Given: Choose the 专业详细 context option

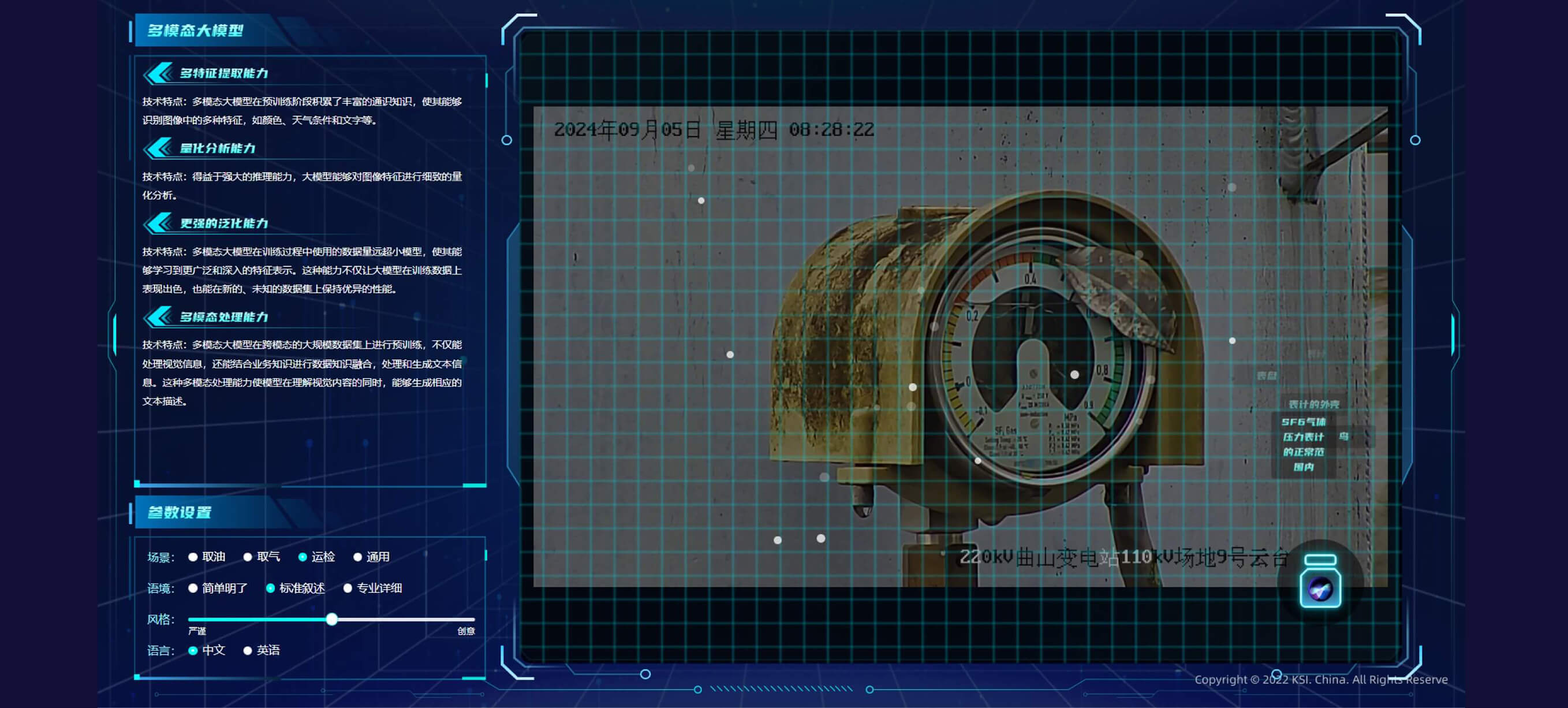Looking at the screenshot, I should click(348, 588).
